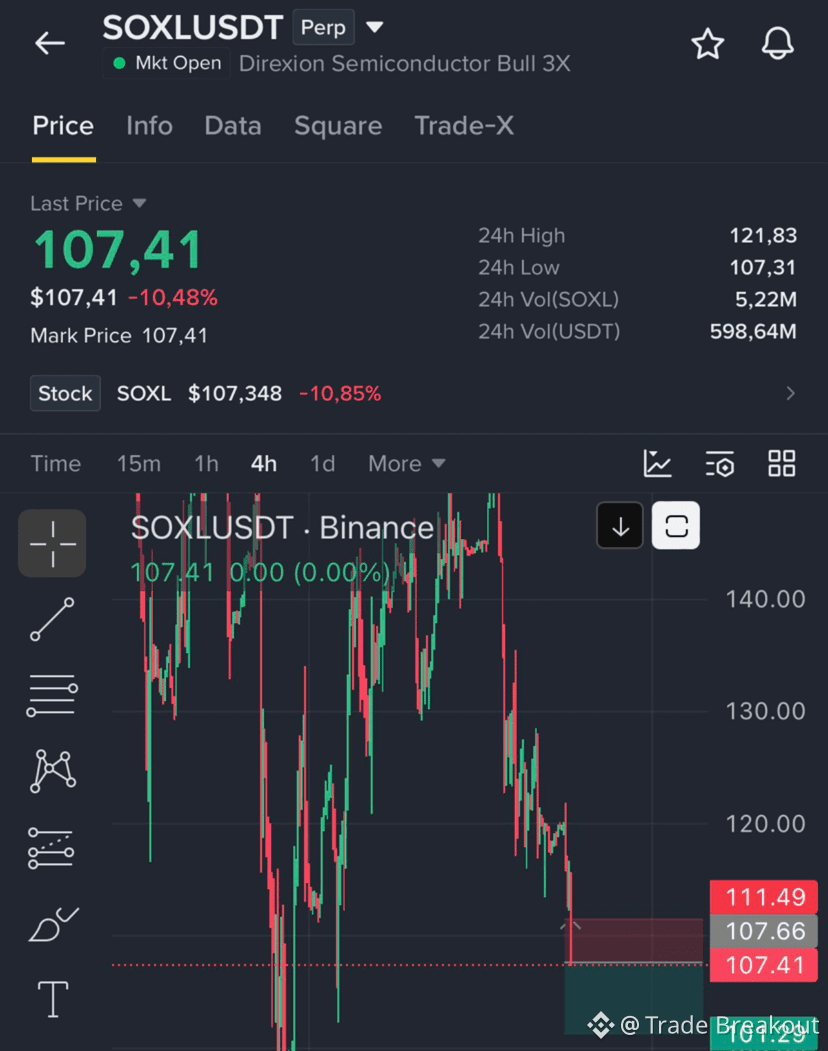The width and height of the screenshot is (828, 1051).
Task: Click the download arrow chart button
Action: coord(620,526)
